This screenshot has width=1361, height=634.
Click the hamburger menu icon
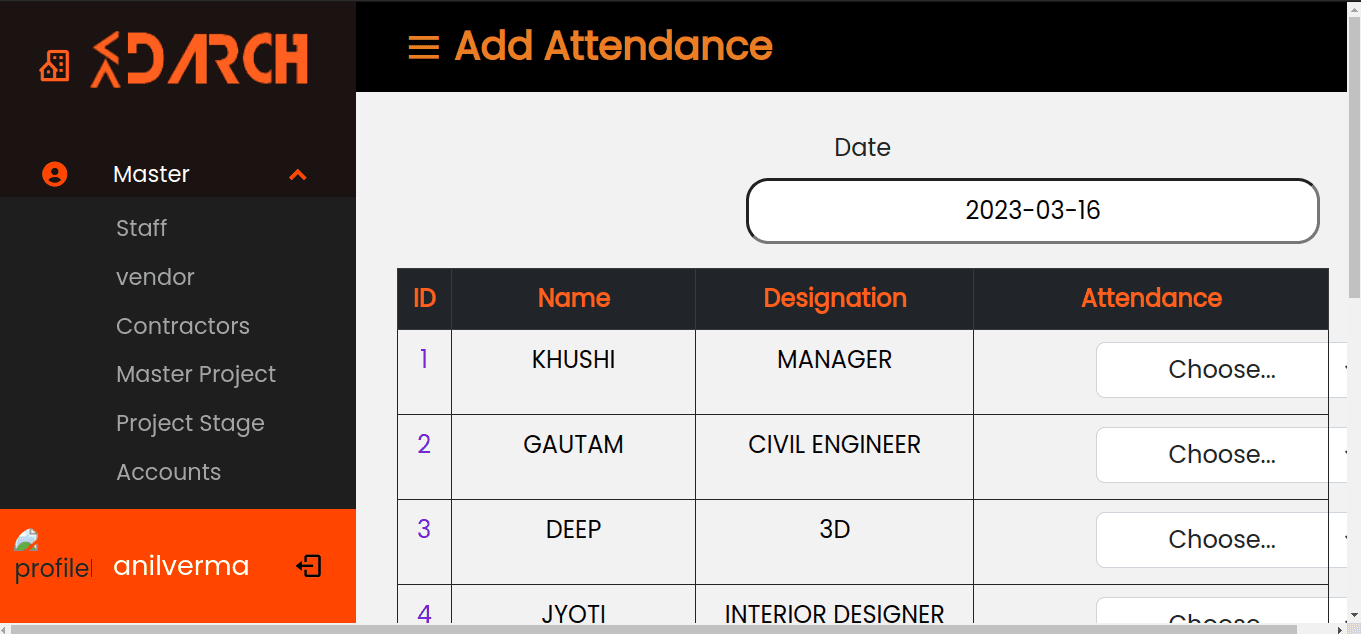click(424, 47)
